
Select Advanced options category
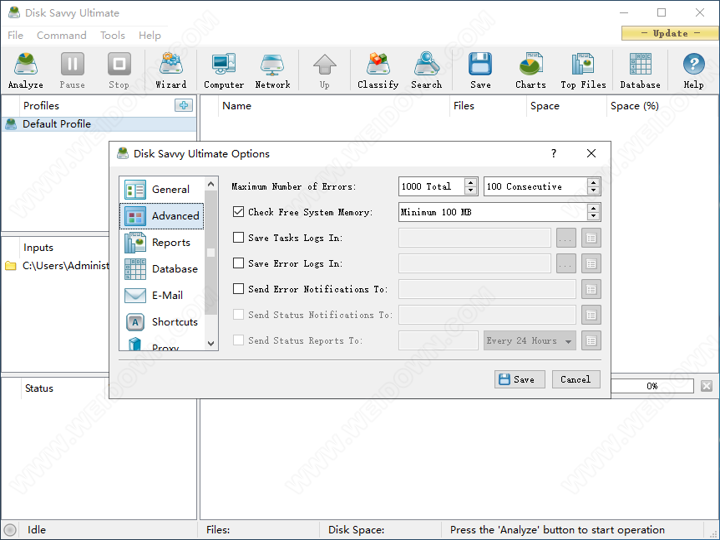click(162, 216)
